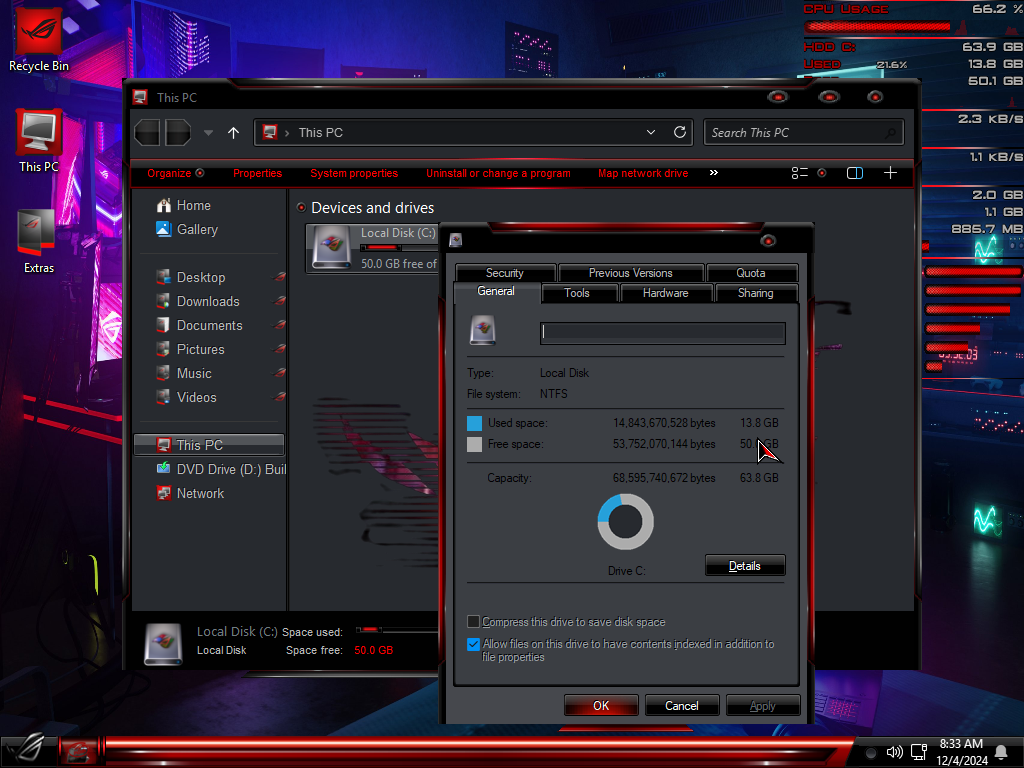The height and width of the screenshot is (768, 1024).
Task: Click the gray Free space color swatch
Action: (475, 444)
